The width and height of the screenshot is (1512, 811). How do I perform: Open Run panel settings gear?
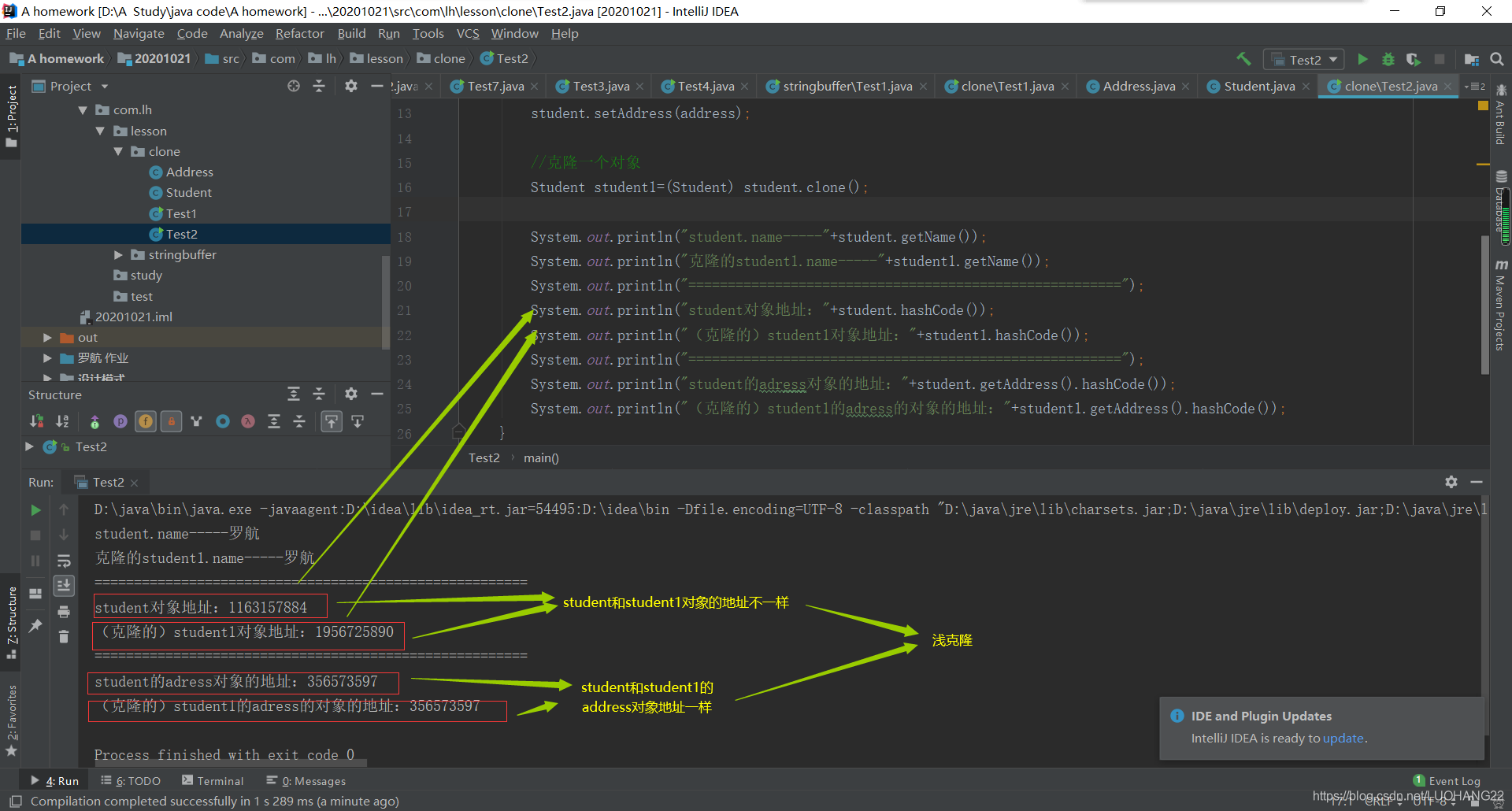click(x=1451, y=482)
